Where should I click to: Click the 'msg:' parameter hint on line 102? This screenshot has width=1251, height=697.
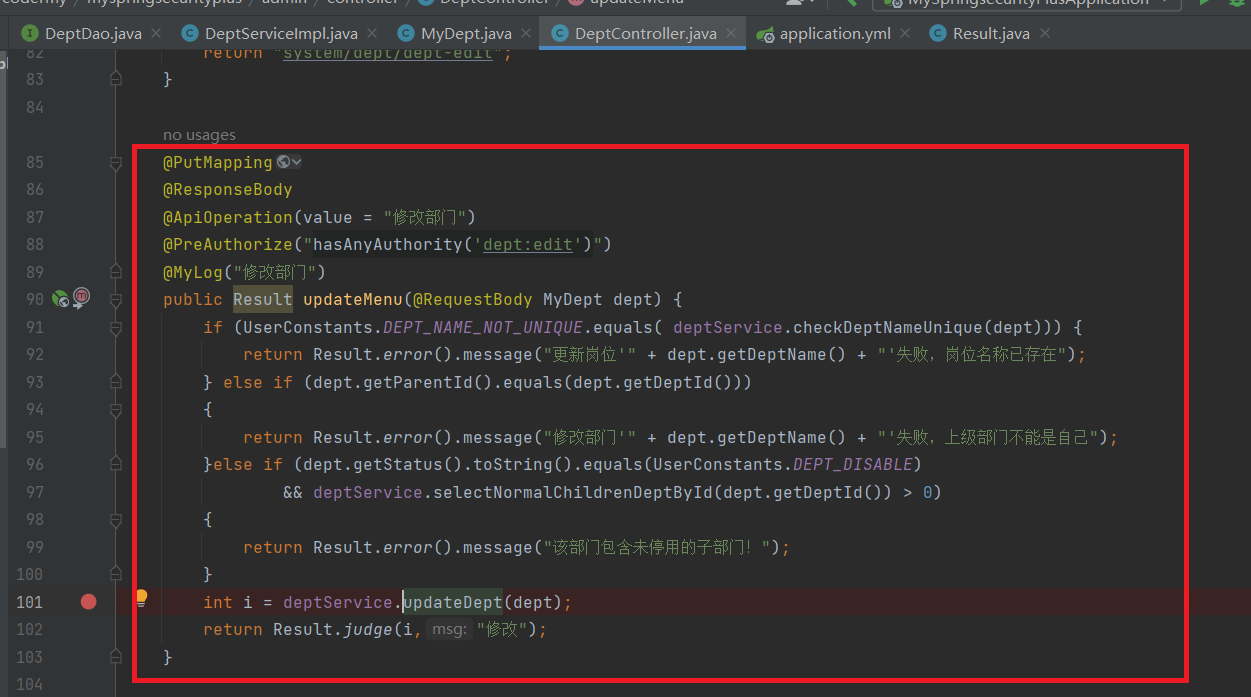[448, 629]
